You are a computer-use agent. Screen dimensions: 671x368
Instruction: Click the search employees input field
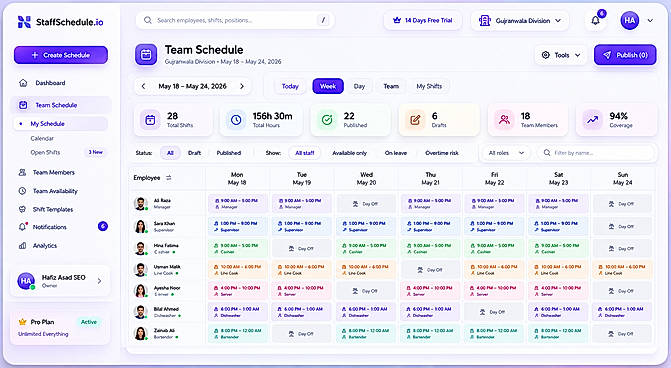tap(235, 20)
